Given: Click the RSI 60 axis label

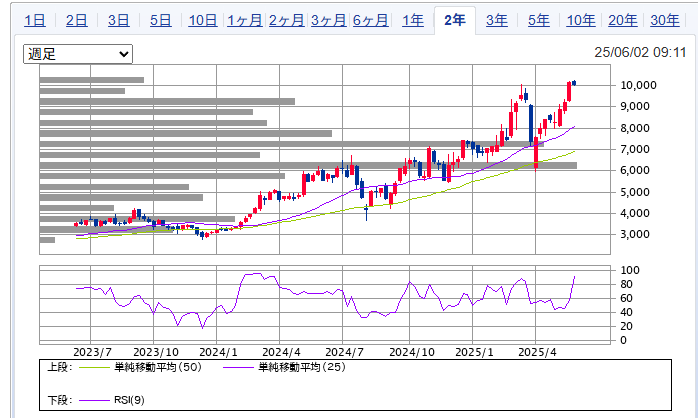Looking at the screenshot, I should point(626,298).
